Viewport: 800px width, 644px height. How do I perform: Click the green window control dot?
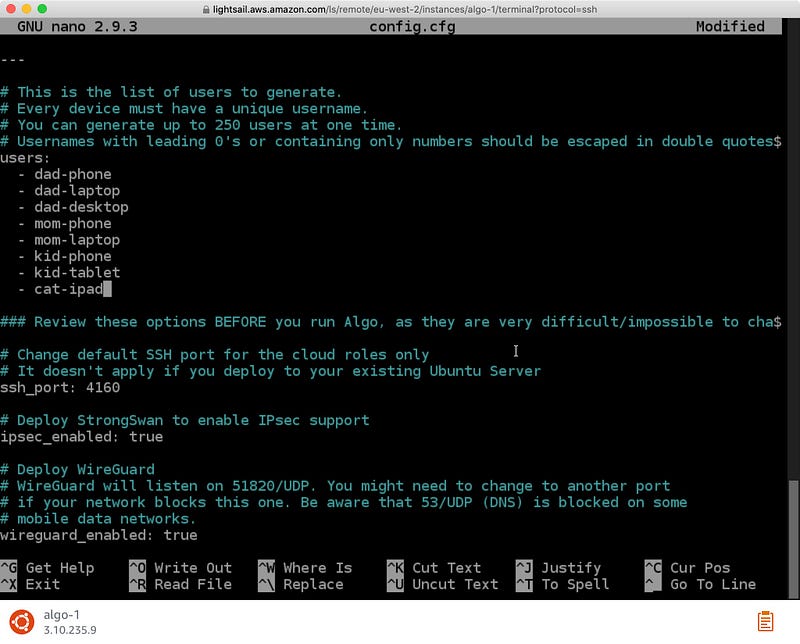(x=42, y=7)
